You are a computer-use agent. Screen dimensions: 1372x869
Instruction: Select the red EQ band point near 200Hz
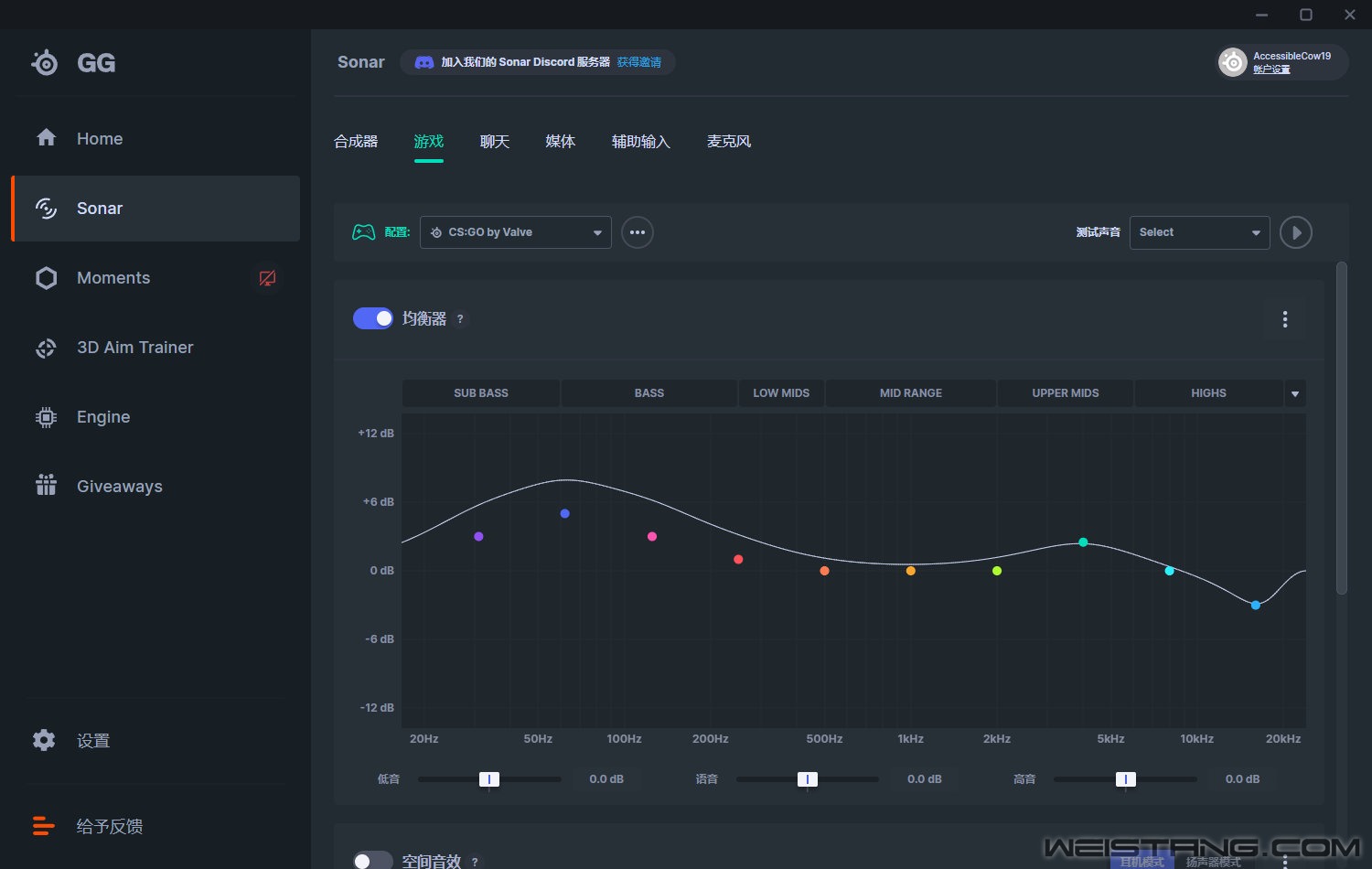[738, 559]
